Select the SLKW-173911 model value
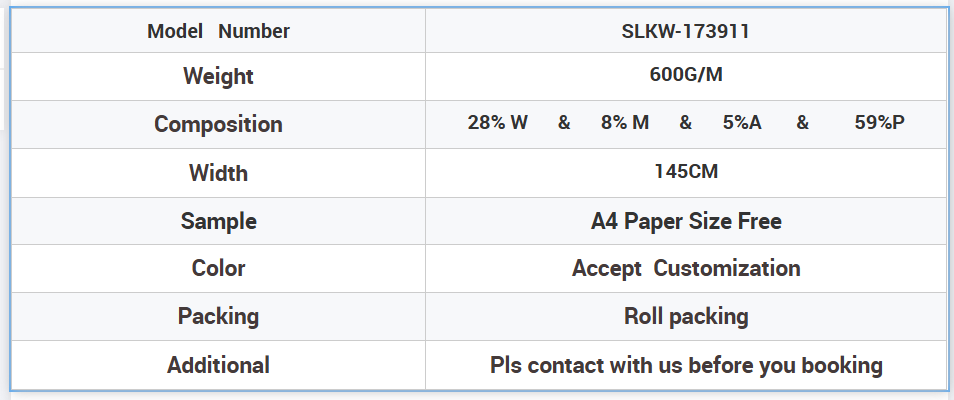 [685, 31]
